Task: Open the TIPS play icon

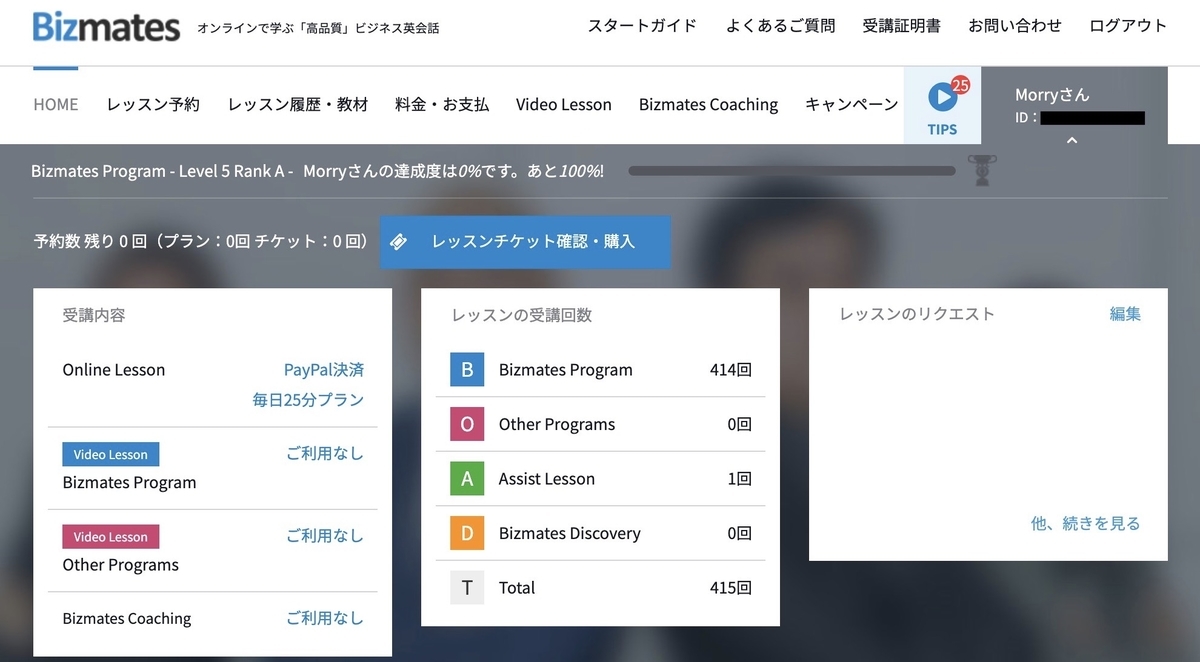Action: (941, 97)
